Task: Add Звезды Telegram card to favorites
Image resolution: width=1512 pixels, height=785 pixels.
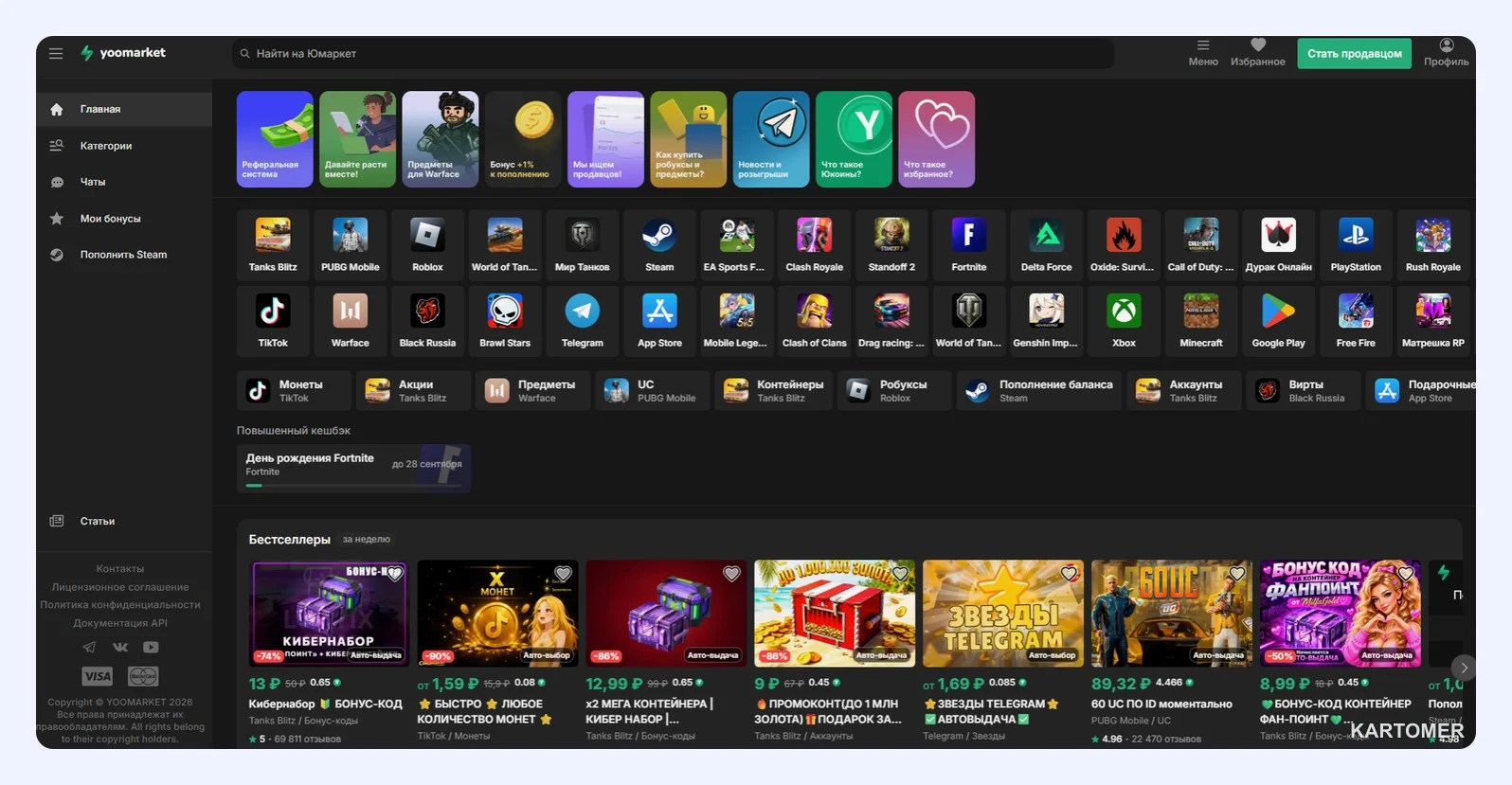Action: coord(1070,574)
